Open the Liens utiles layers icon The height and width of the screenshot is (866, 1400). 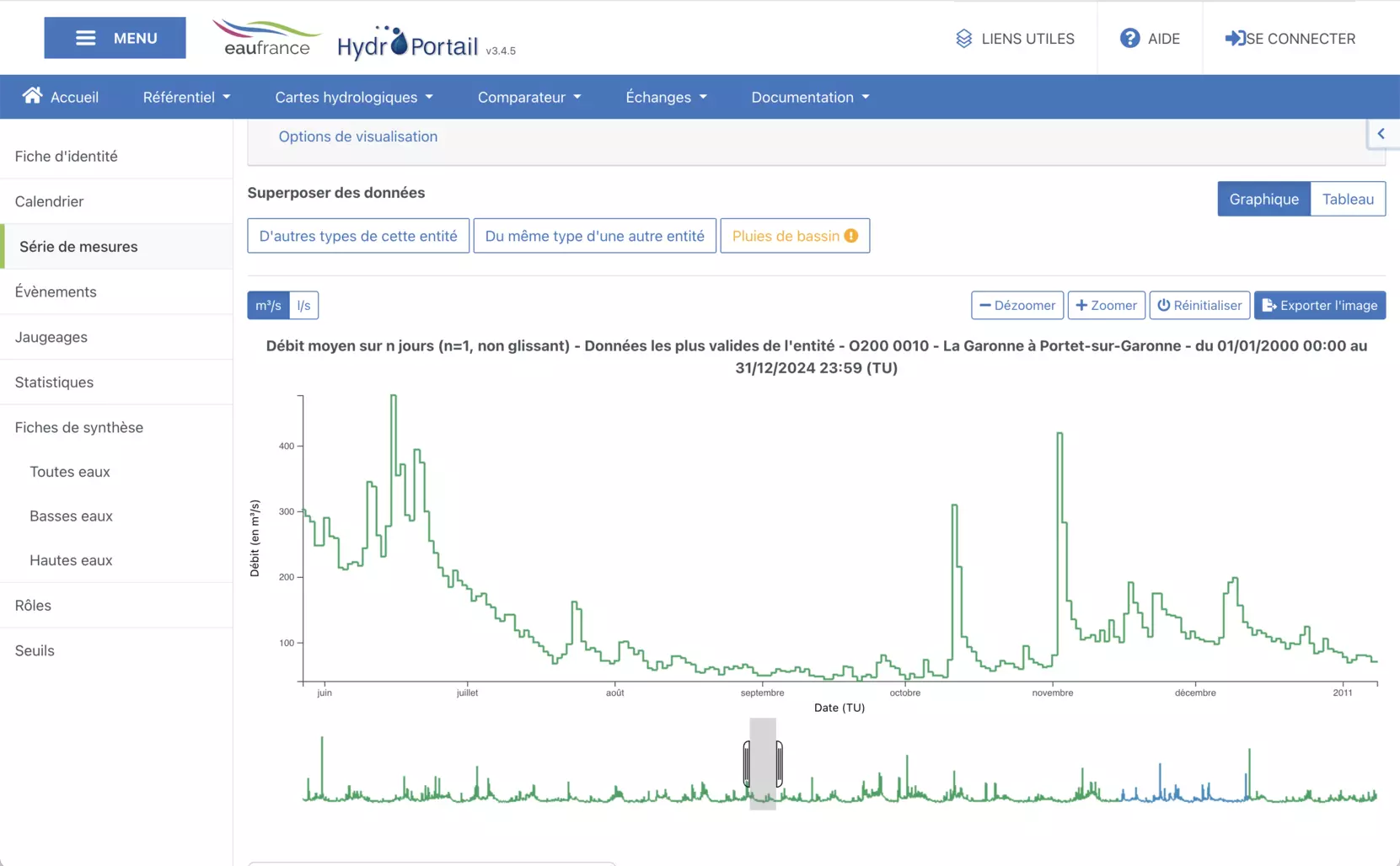click(963, 39)
